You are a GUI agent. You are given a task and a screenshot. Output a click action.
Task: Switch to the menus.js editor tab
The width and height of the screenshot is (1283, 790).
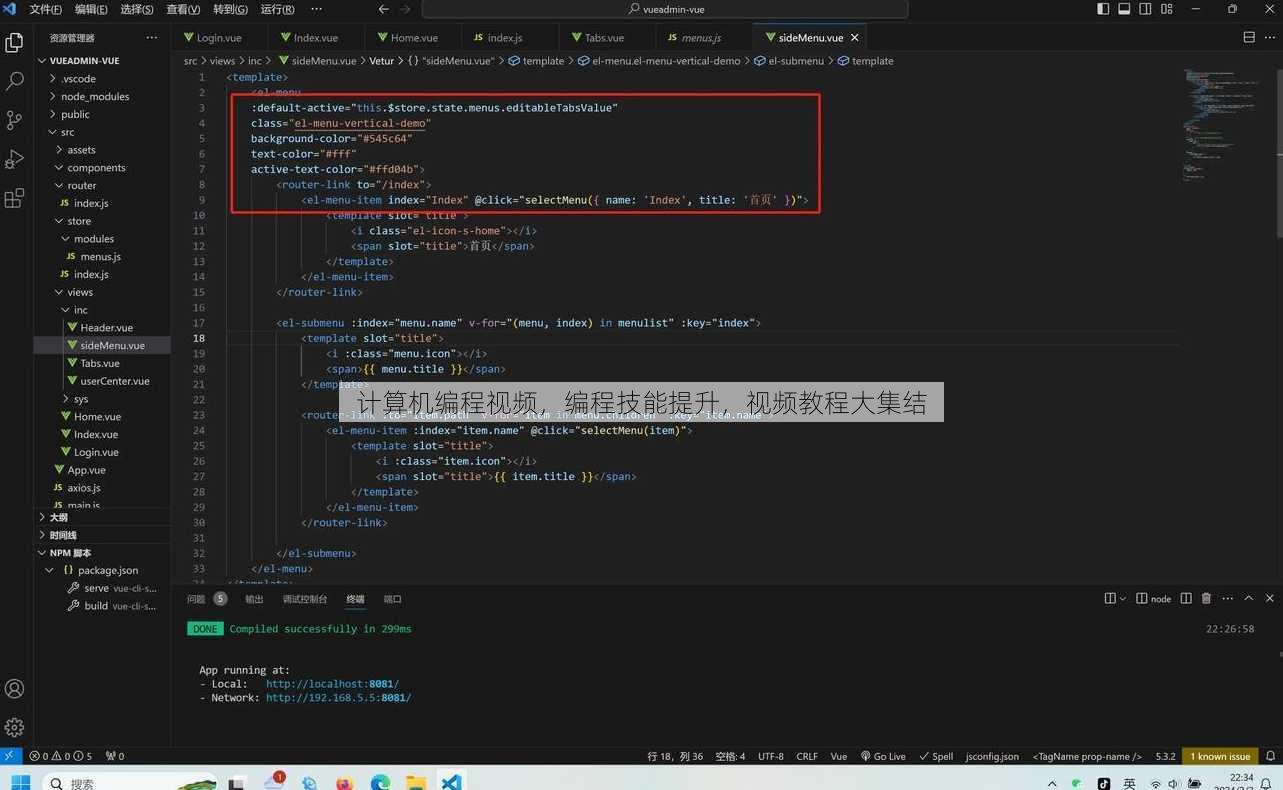pyautogui.click(x=701, y=38)
